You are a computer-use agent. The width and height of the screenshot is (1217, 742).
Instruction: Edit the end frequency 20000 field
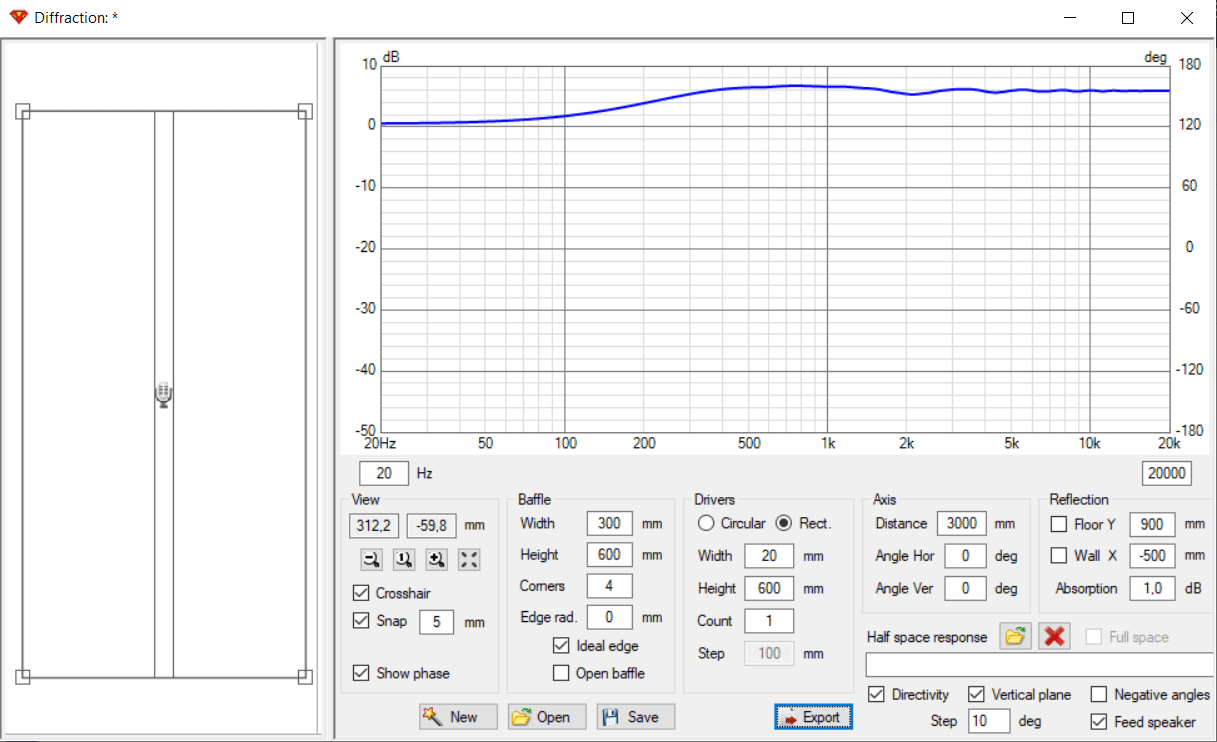(1166, 473)
